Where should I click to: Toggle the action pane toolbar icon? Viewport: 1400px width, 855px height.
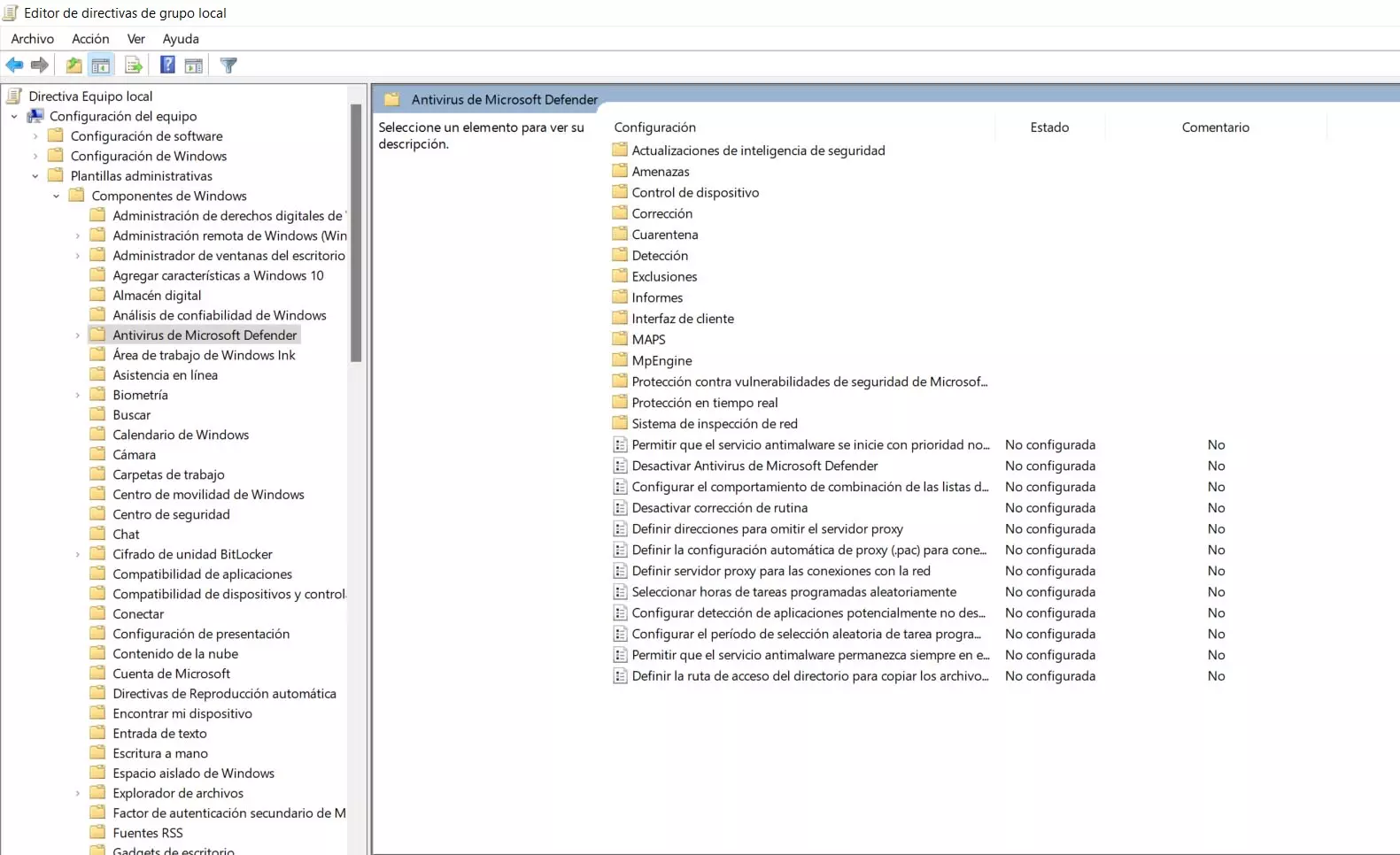coord(194,65)
